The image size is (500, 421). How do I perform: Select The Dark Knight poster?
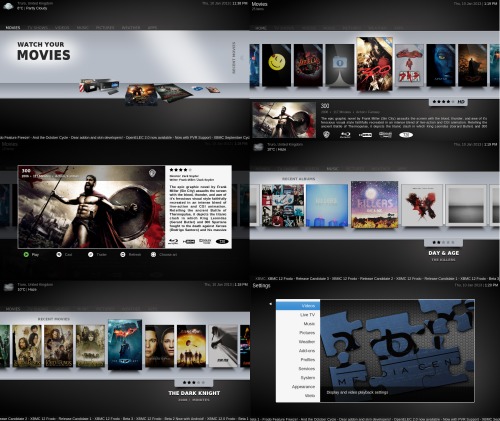coord(125,344)
